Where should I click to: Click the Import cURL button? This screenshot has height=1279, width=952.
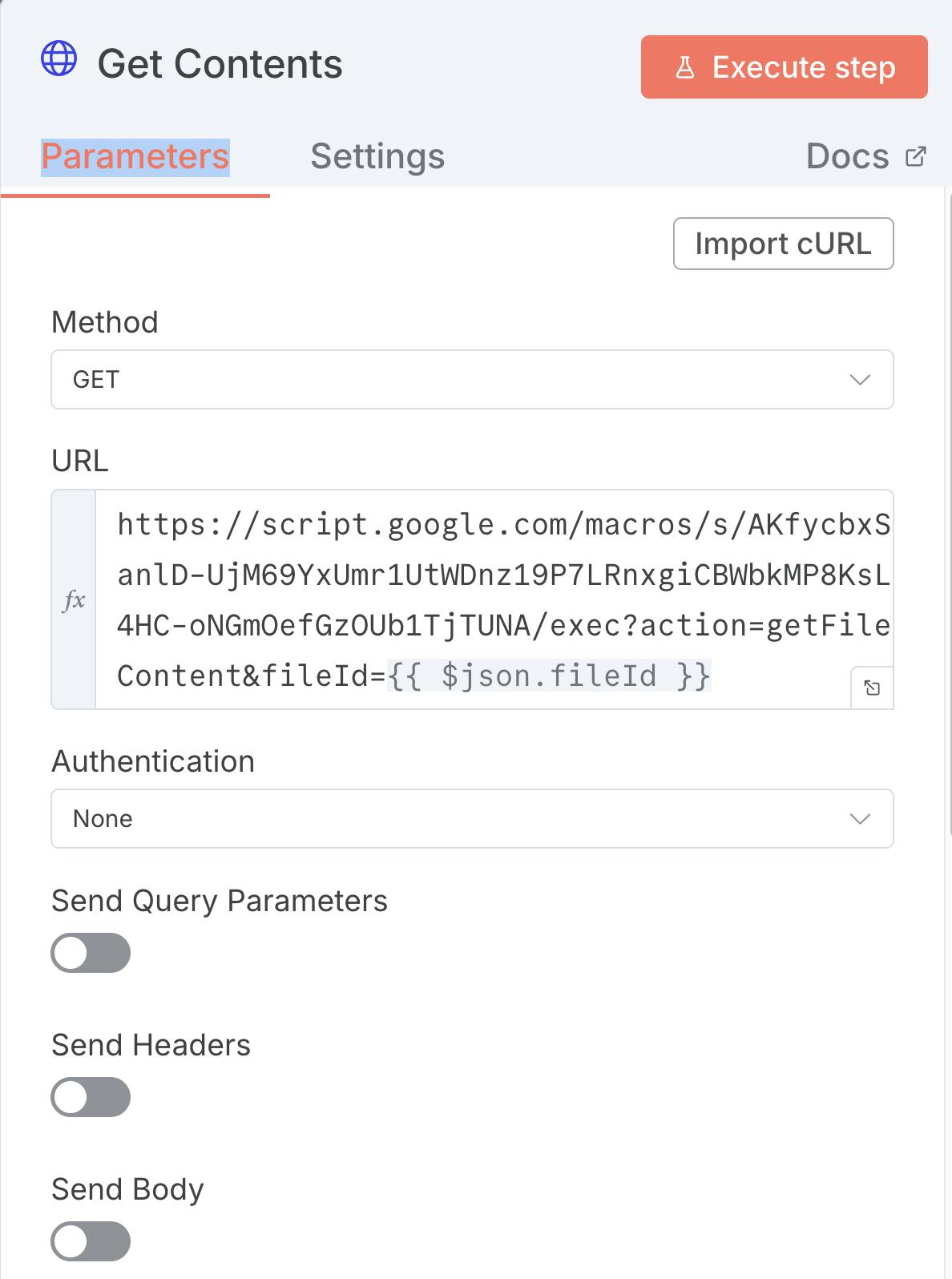pos(783,244)
